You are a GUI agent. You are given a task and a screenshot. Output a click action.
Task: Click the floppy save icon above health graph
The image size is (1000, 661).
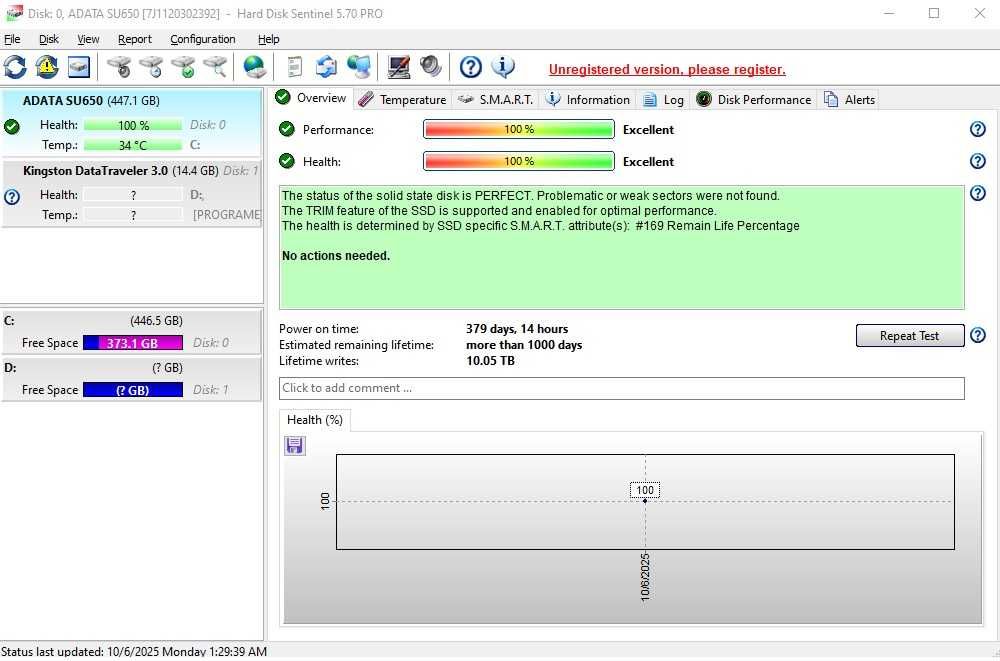pyautogui.click(x=295, y=447)
